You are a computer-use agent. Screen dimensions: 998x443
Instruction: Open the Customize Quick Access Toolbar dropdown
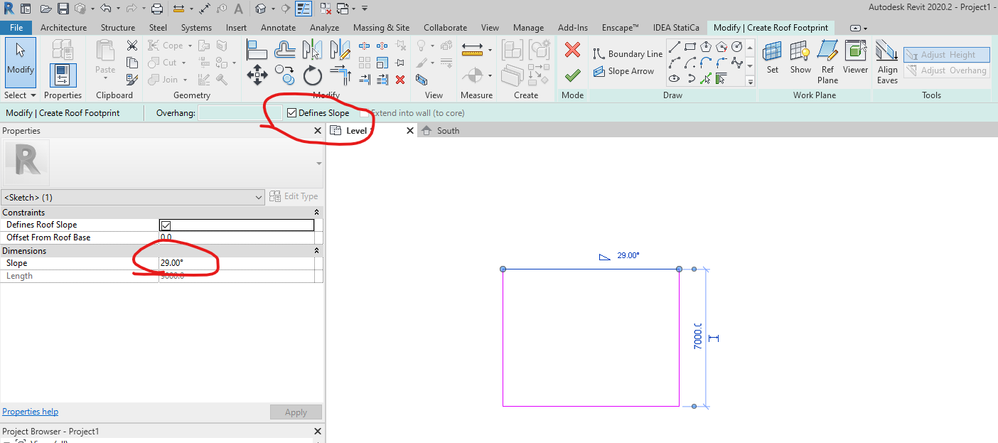pyautogui.click(x=364, y=9)
